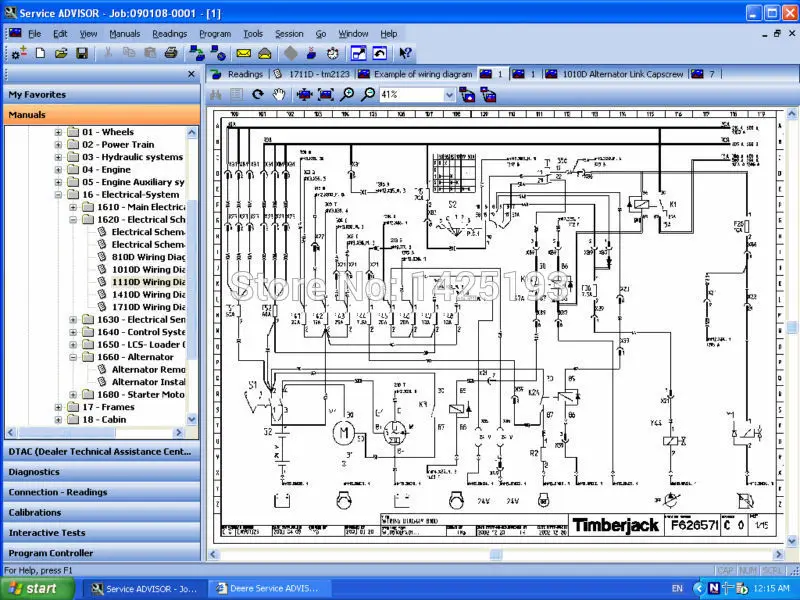
Task: Click the fit to page frame icon
Action: (x=326, y=94)
